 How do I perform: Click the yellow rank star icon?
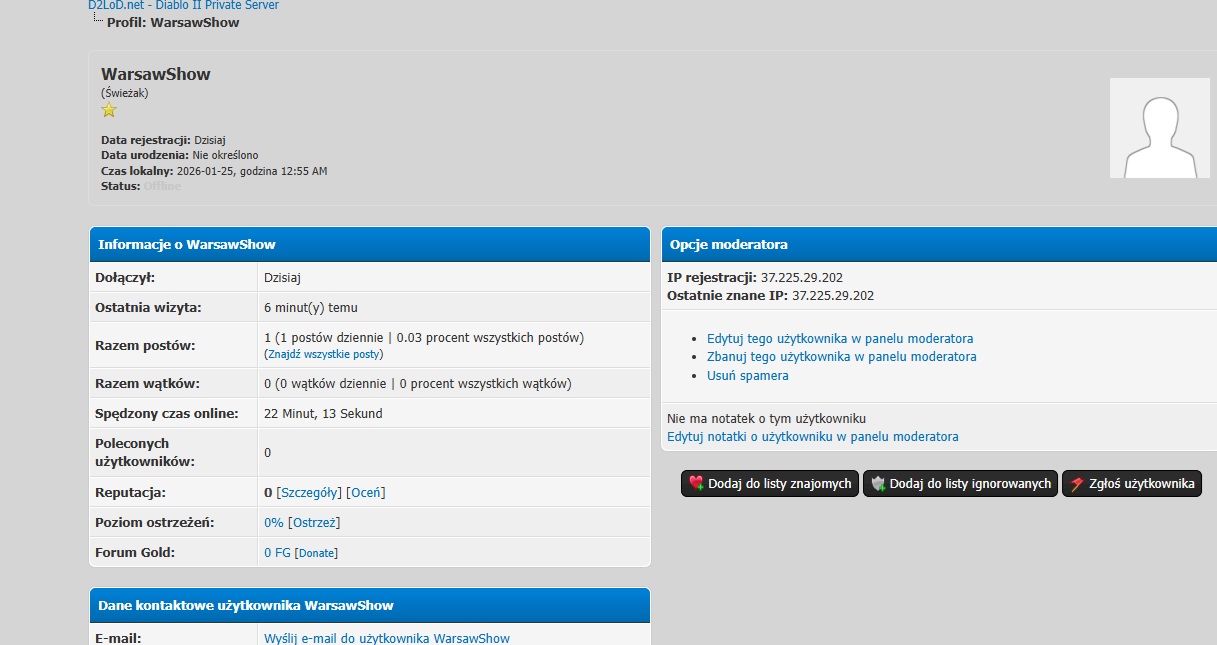(x=109, y=110)
